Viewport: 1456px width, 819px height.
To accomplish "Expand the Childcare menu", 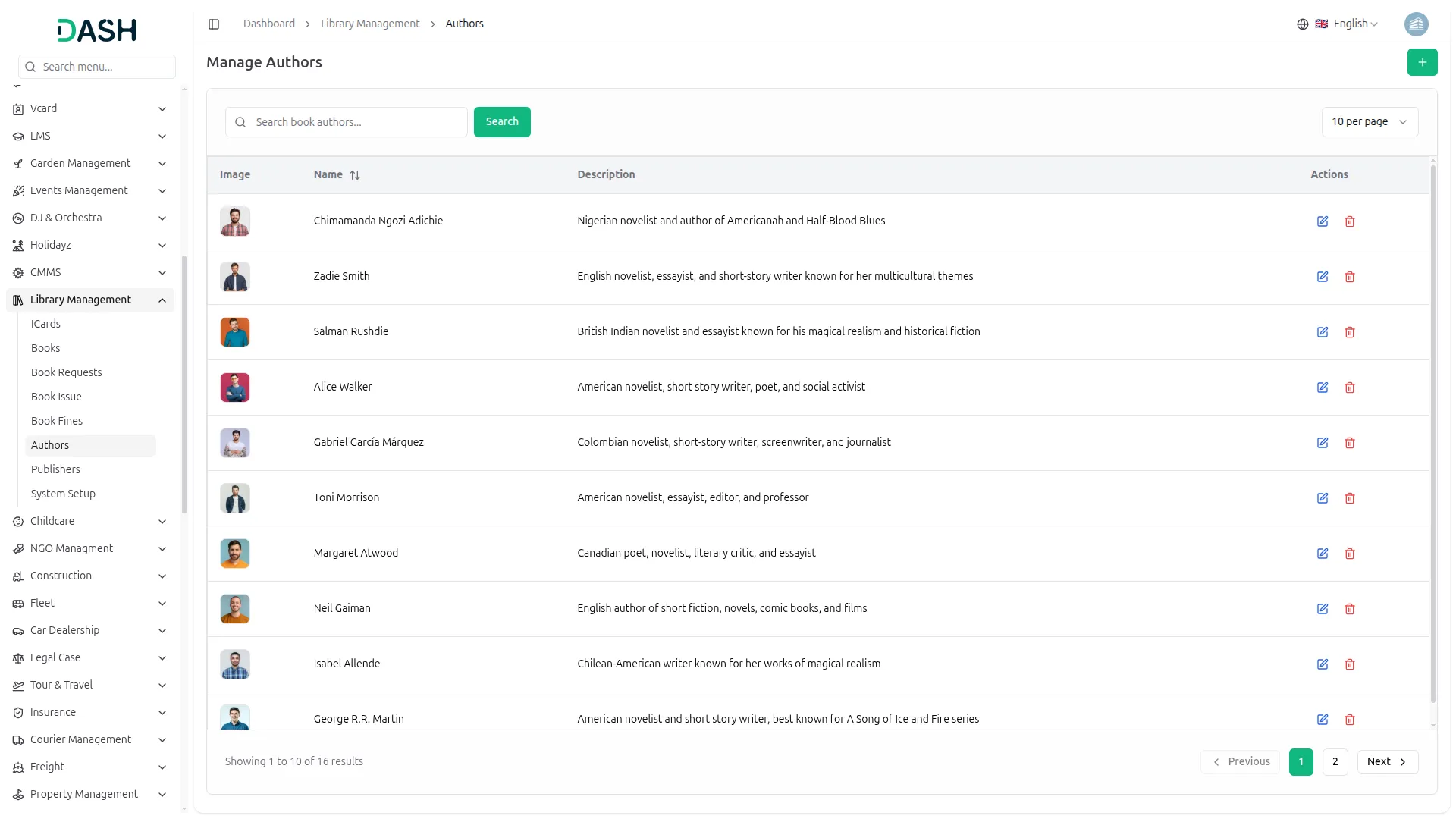I will (90, 522).
